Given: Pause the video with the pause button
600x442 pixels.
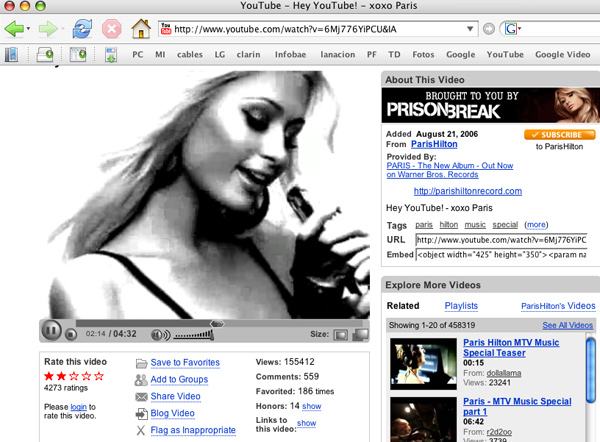Looking at the screenshot, I should 50,333.
